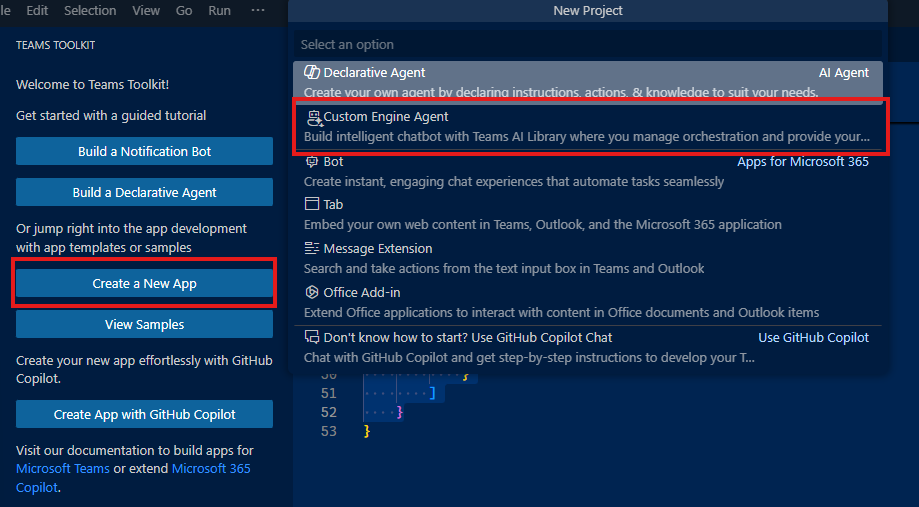919x507 pixels.
Task: Select the Don't know how to start title
Action: coord(468,338)
